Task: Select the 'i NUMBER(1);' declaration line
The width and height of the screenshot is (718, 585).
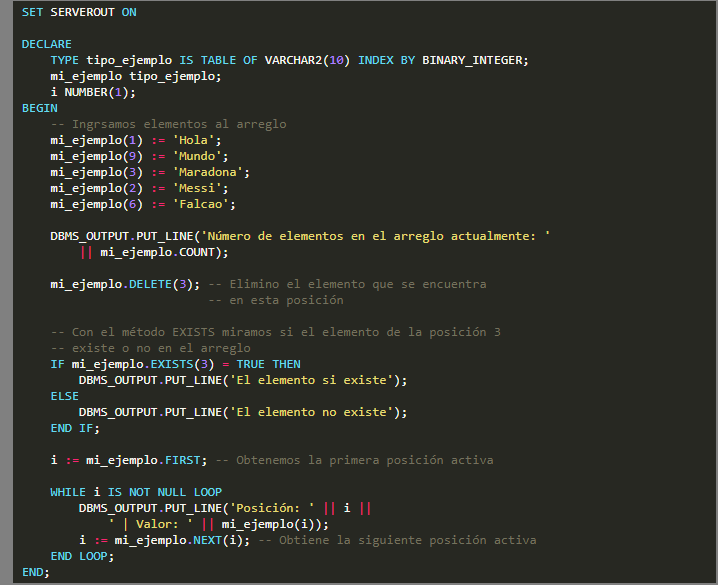Action: pyautogui.click(x=92, y=92)
